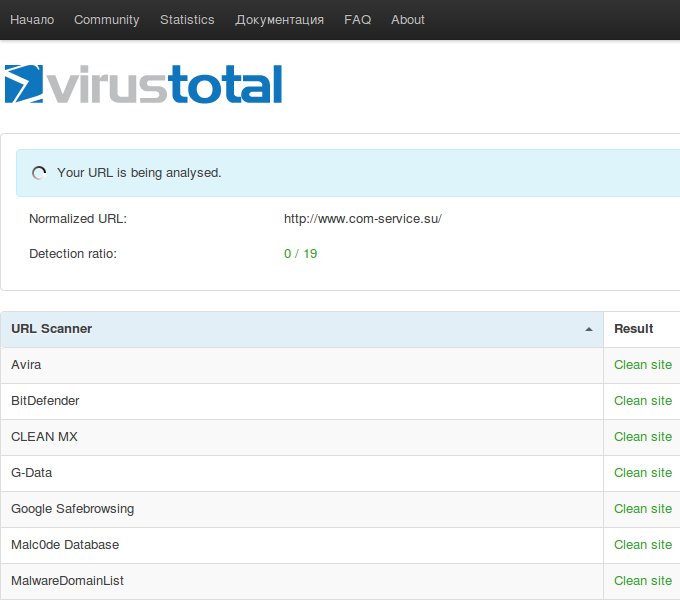The height and width of the screenshot is (600, 680).
Task: Click Clean site result for Google Safebrowsing
Action: (643, 509)
